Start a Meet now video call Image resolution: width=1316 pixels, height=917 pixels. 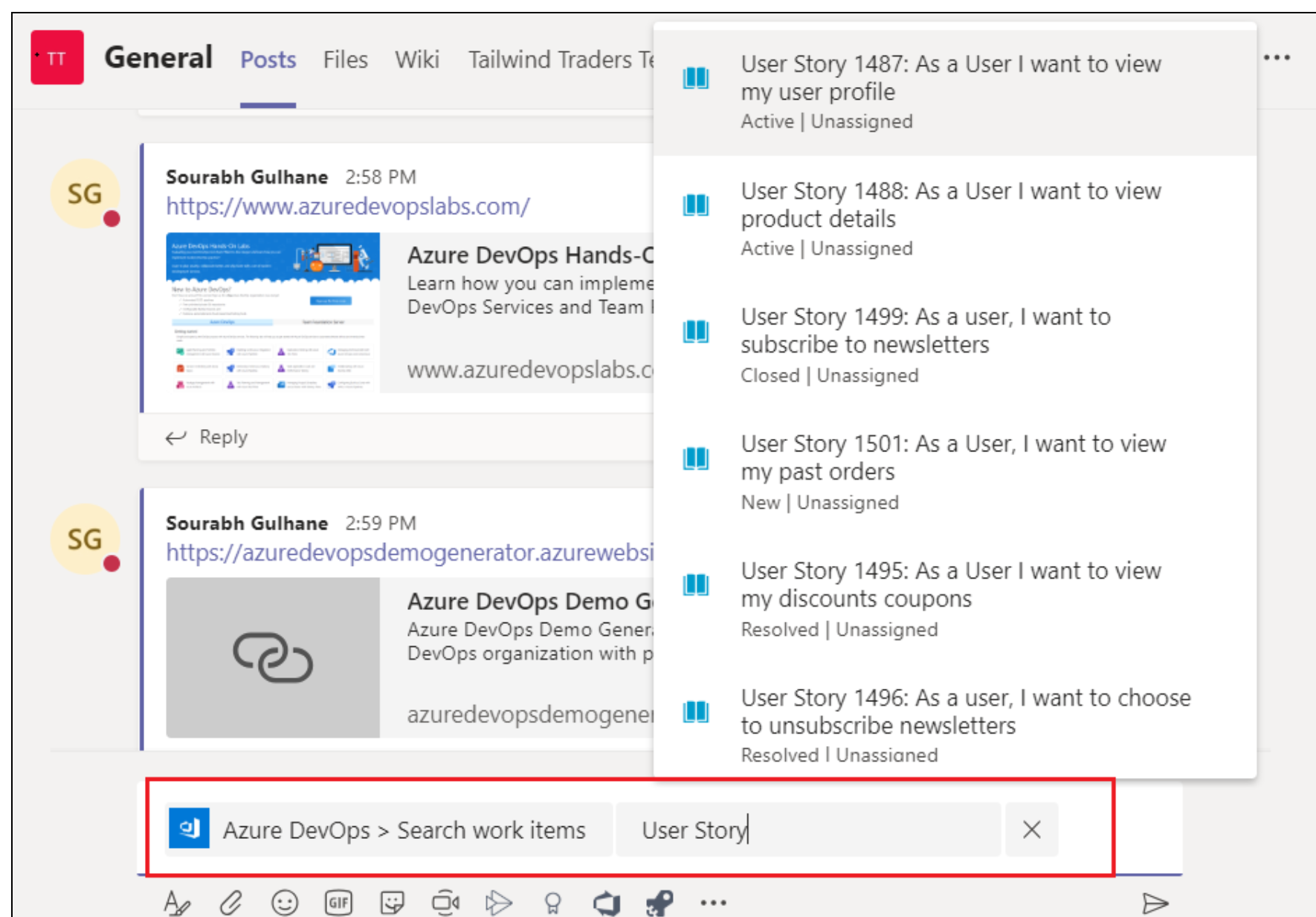click(446, 903)
